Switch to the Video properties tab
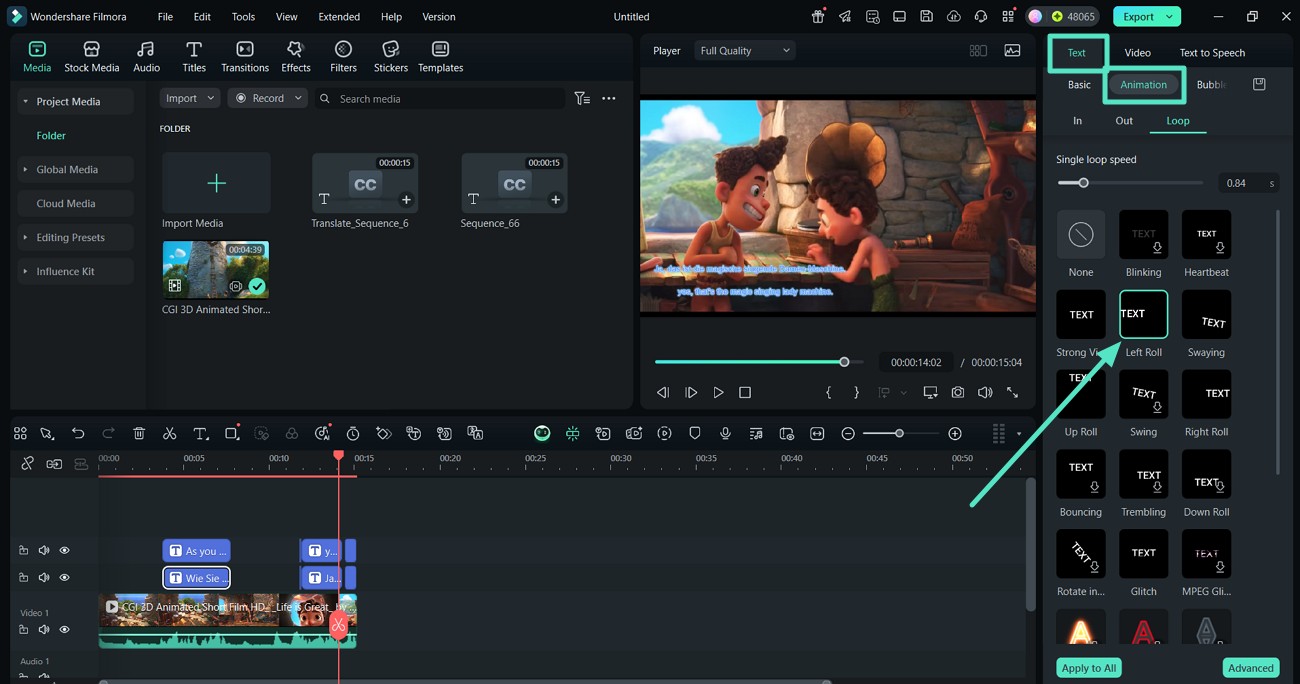Viewport: 1300px width, 684px height. pyautogui.click(x=1137, y=52)
